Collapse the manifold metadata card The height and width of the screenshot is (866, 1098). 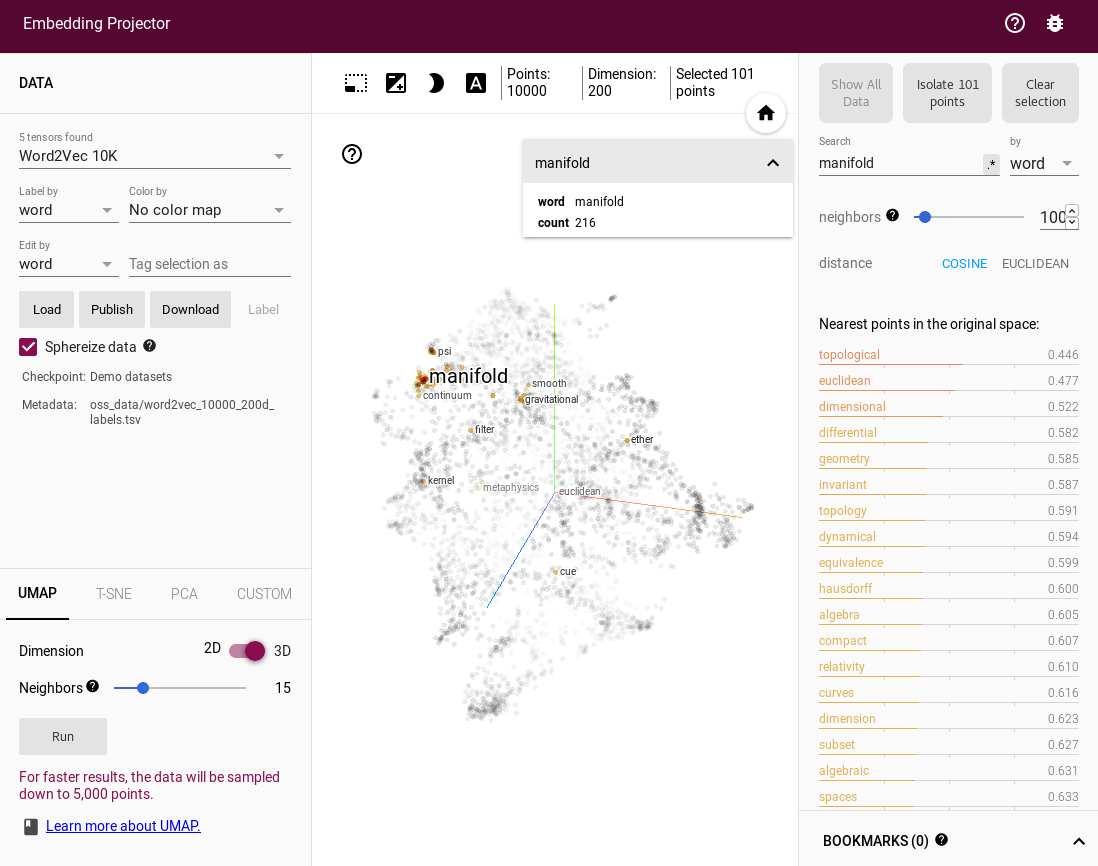772,162
